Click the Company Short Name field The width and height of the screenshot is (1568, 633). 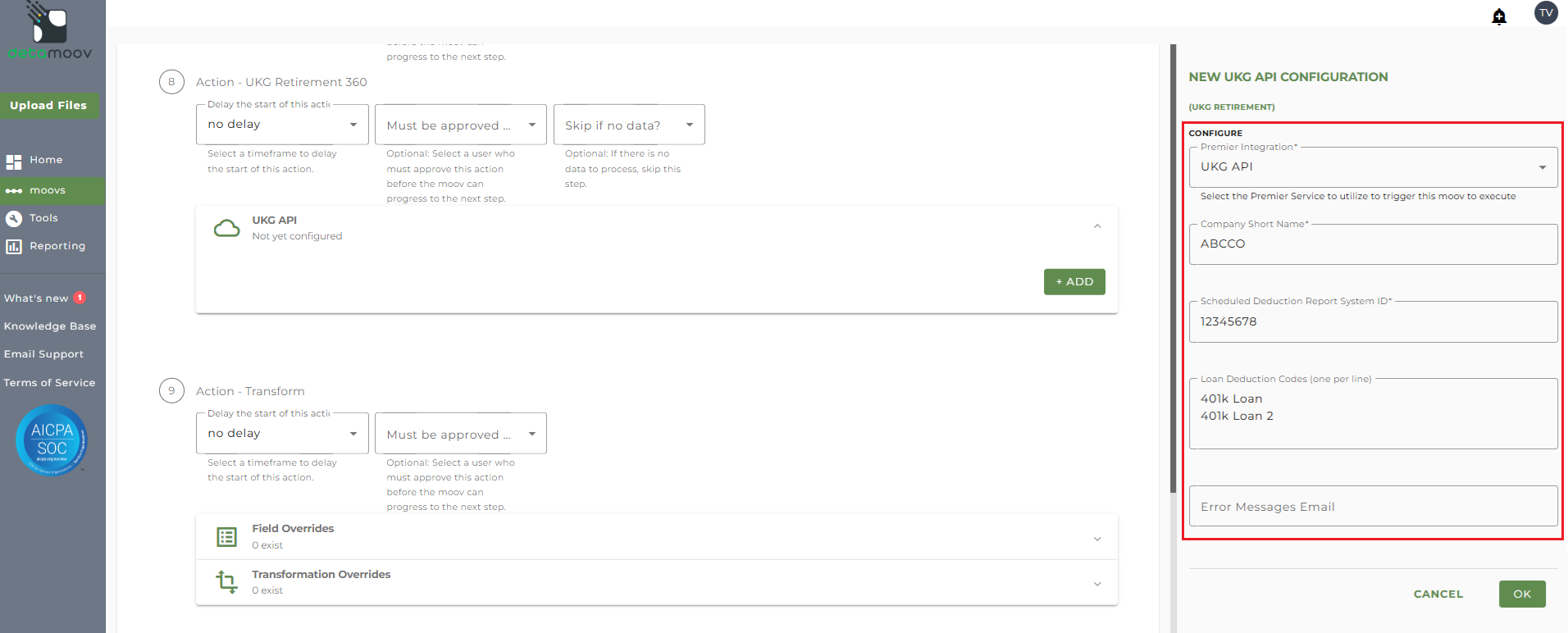point(1373,244)
